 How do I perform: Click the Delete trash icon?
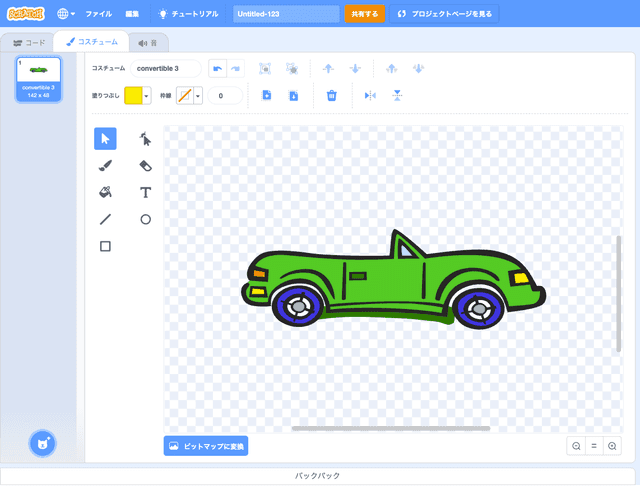[x=332, y=95]
